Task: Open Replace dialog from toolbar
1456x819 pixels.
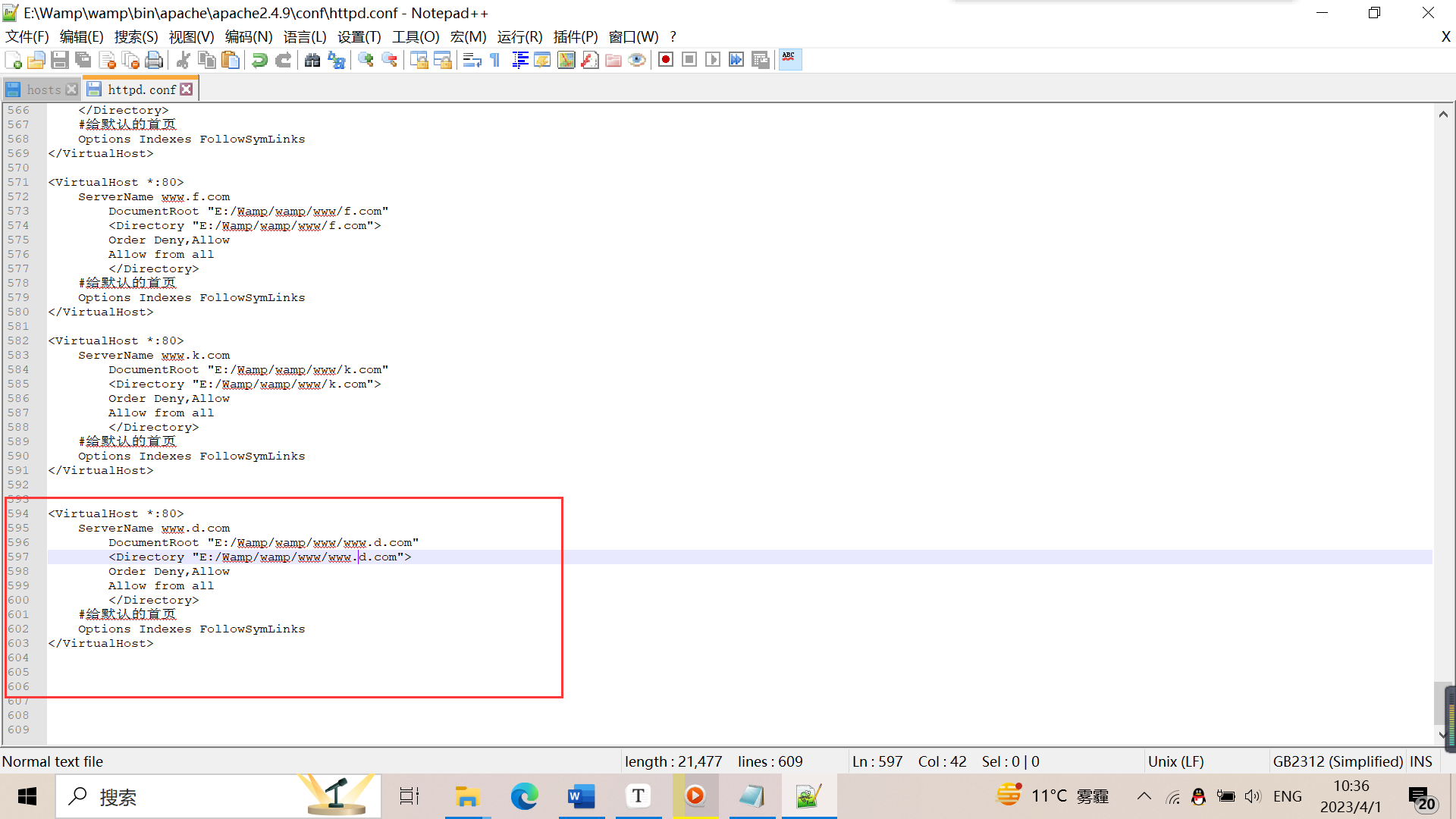Action: (336, 60)
